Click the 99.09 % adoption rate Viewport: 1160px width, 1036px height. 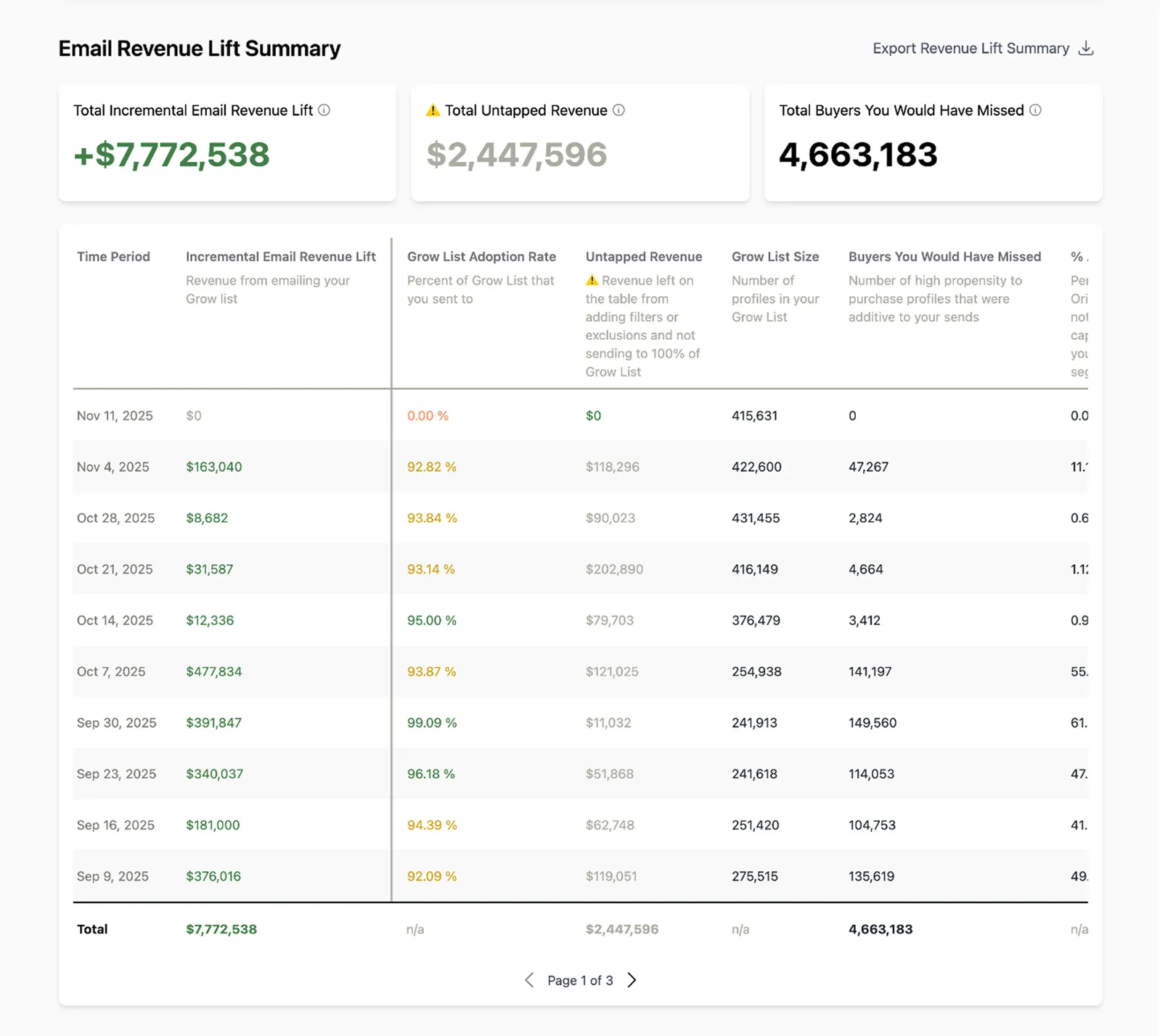pyautogui.click(x=432, y=723)
